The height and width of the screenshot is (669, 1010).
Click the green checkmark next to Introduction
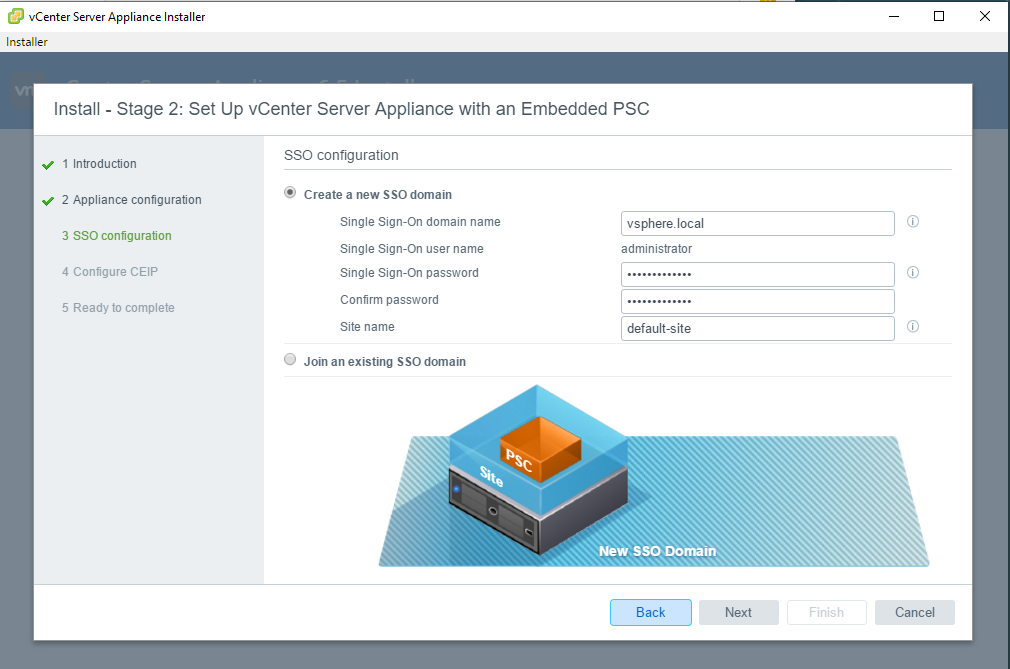tap(48, 165)
